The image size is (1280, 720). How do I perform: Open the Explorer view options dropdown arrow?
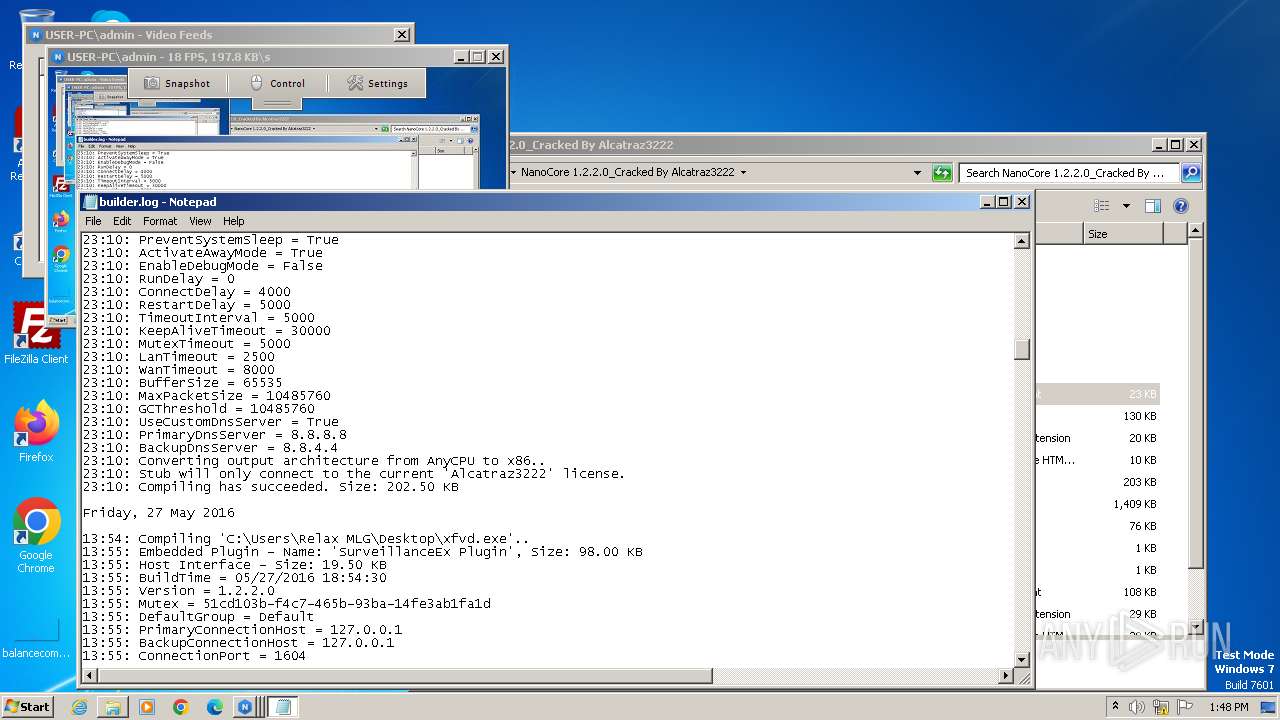pos(1126,206)
